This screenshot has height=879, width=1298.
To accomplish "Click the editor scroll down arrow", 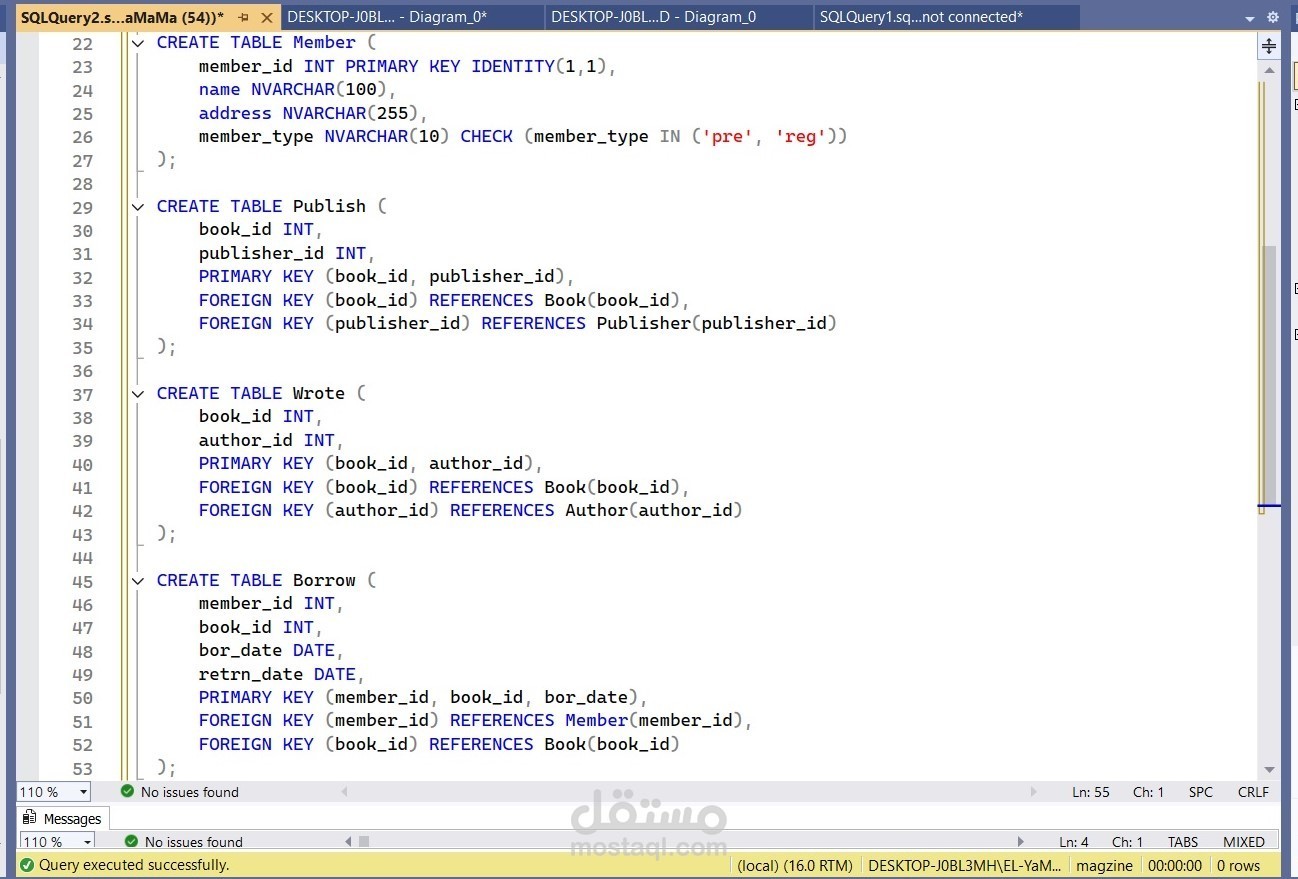I will (1269, 770).
